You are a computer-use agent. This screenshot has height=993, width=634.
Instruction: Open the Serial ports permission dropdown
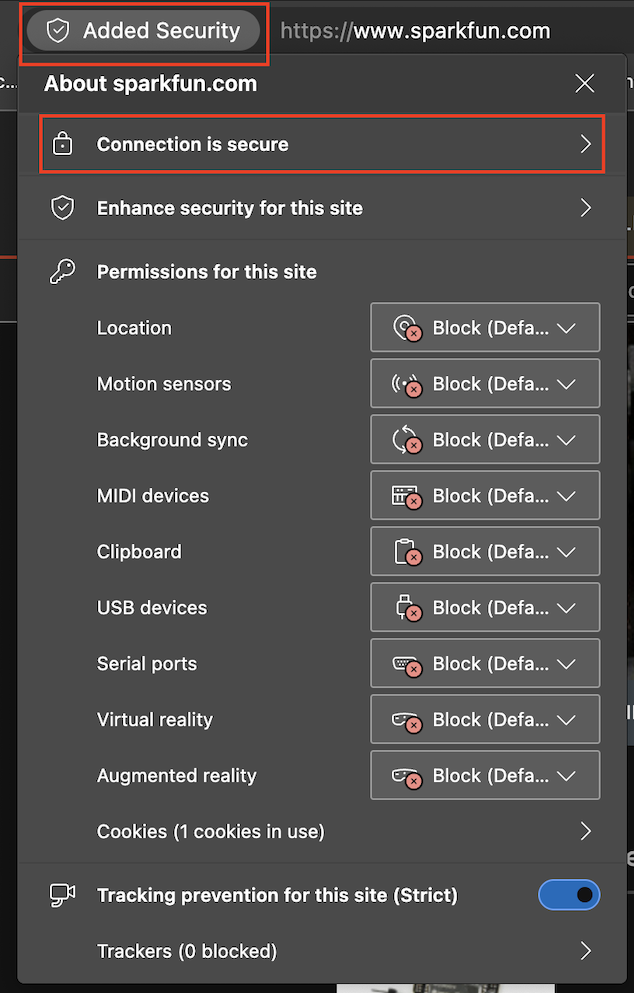(x=485, y=664)
